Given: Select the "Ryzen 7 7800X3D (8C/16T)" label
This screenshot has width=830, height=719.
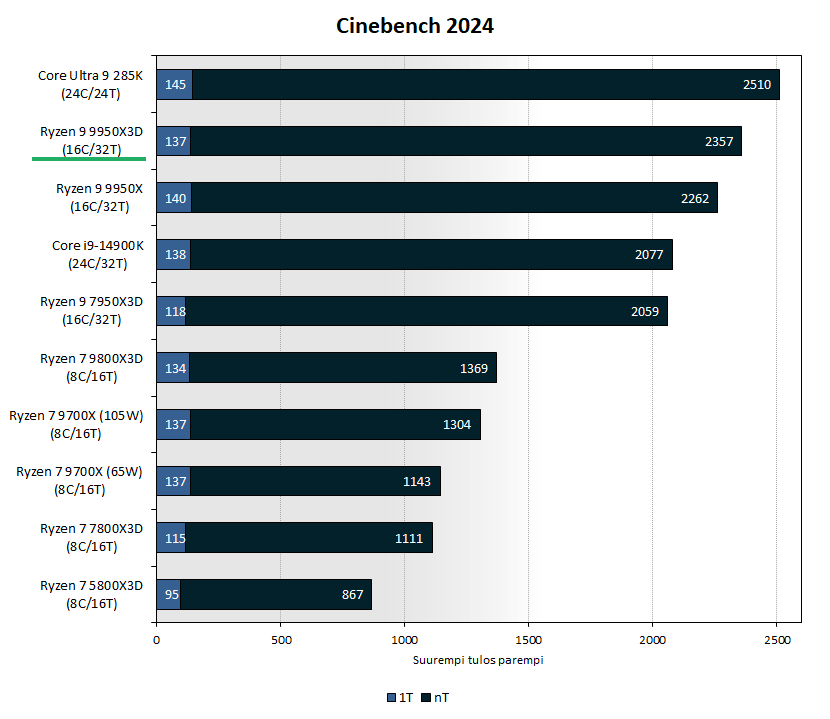Looking at the screenshot, I should [x=92, y=537].
